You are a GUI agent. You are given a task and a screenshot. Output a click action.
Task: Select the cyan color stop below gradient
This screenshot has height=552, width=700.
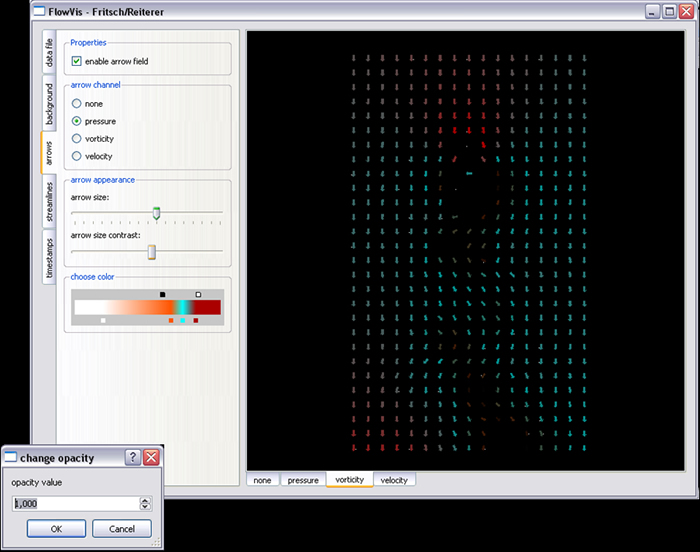(x=182, y=320)
